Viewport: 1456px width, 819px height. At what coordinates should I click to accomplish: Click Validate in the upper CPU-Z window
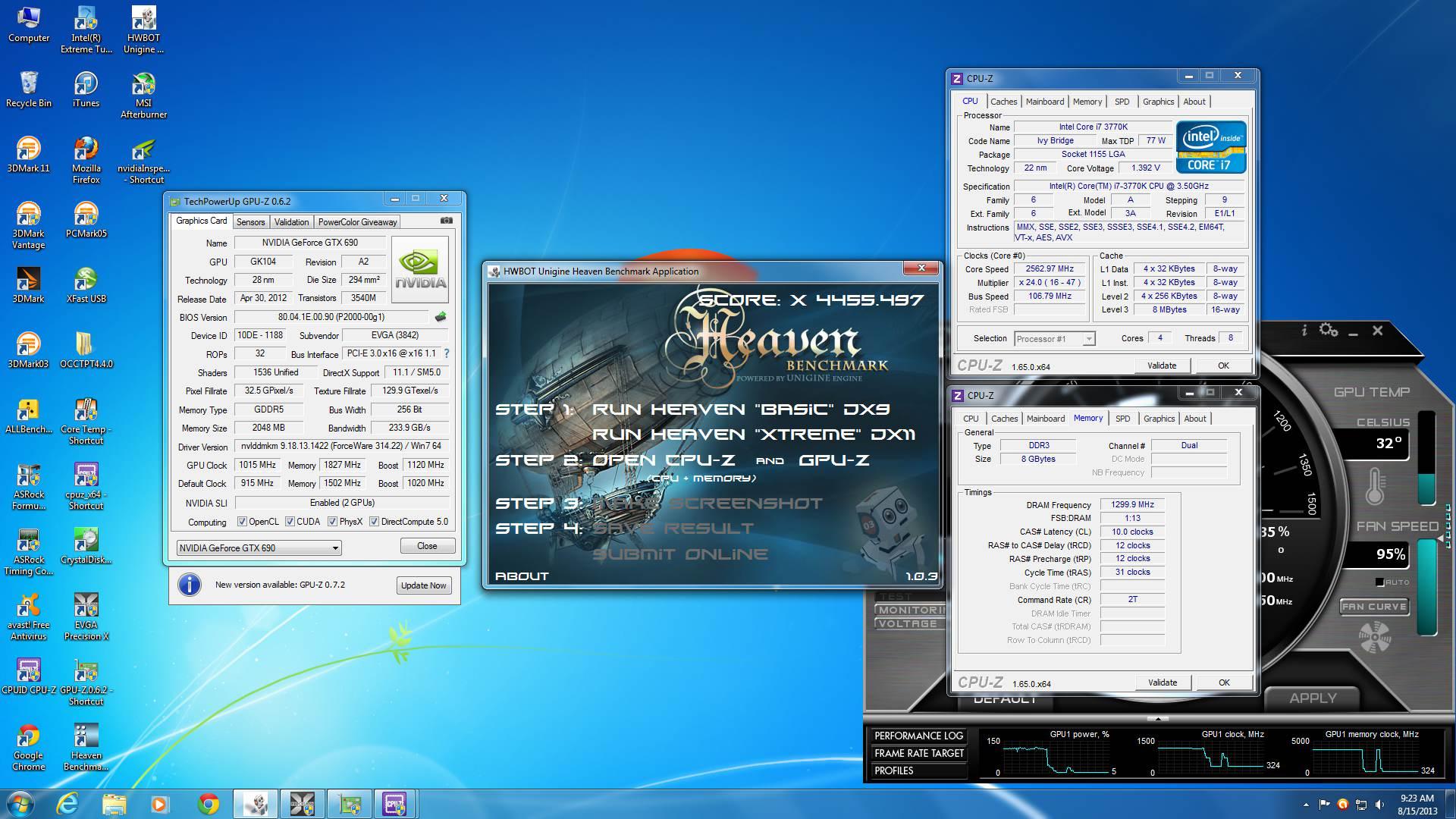[1162, 366]
